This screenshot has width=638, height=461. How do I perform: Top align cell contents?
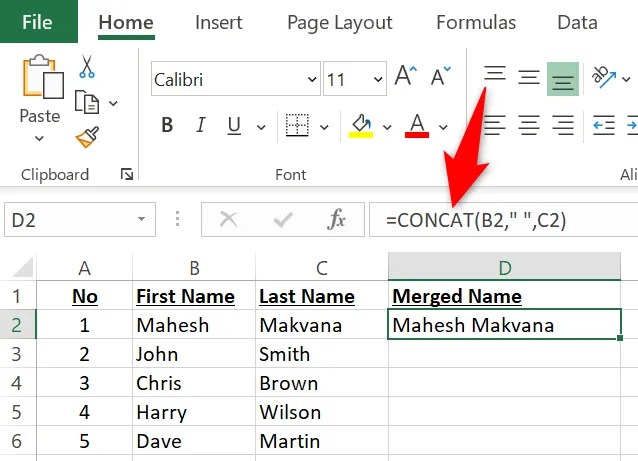click(x=495, y=74)
